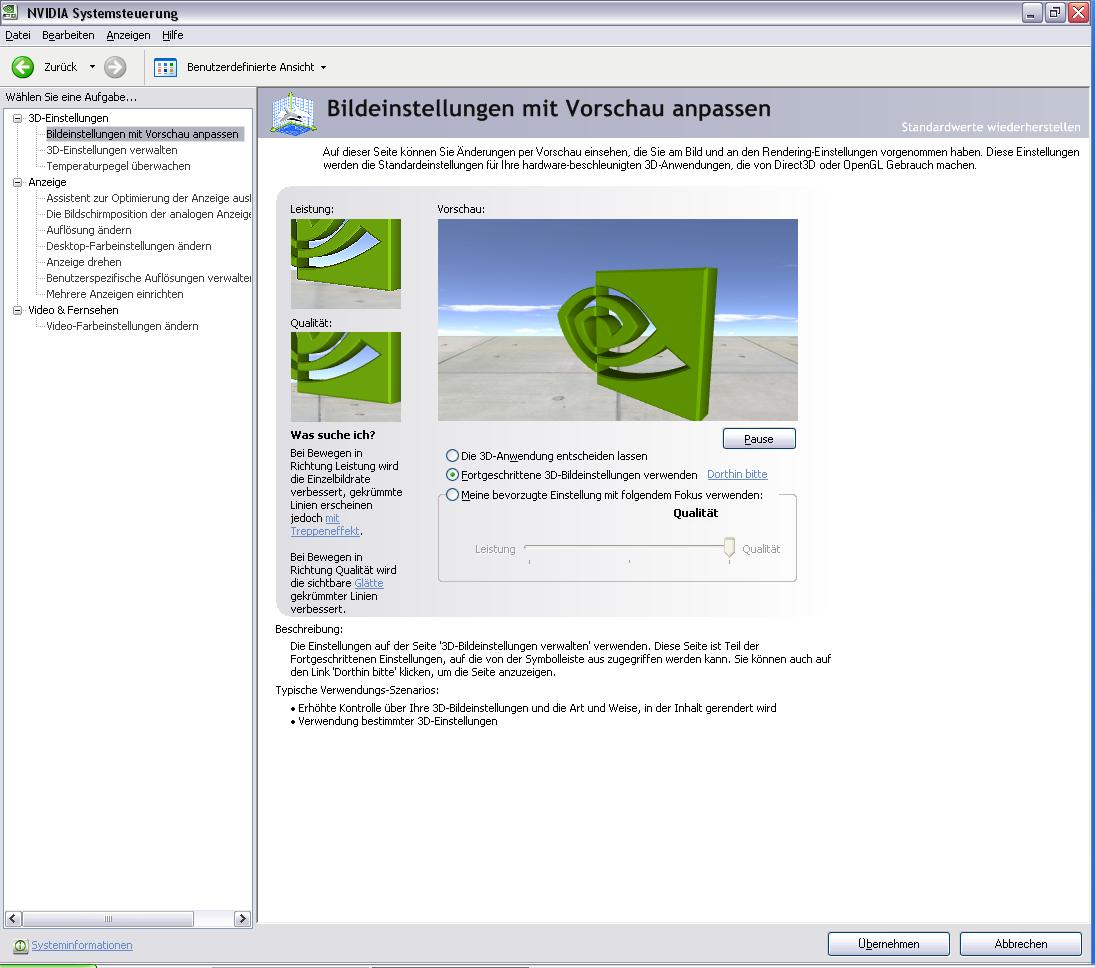
Task: Click the large Vorschau 3D preview
Action: coord(617,320)
